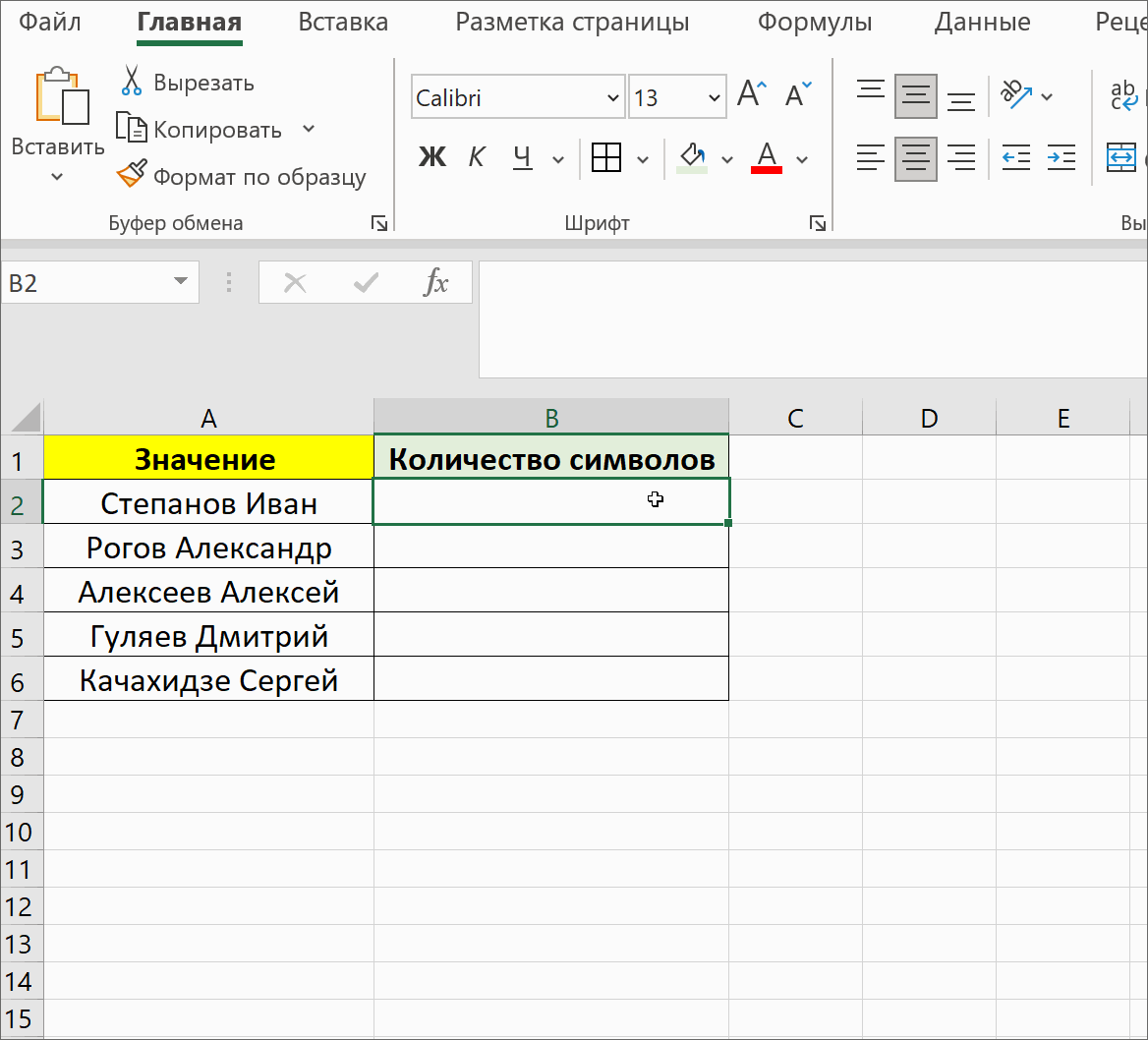Screen dimensions: 1148x1040
Task: Select column A header
Action: tap(208, 418)
